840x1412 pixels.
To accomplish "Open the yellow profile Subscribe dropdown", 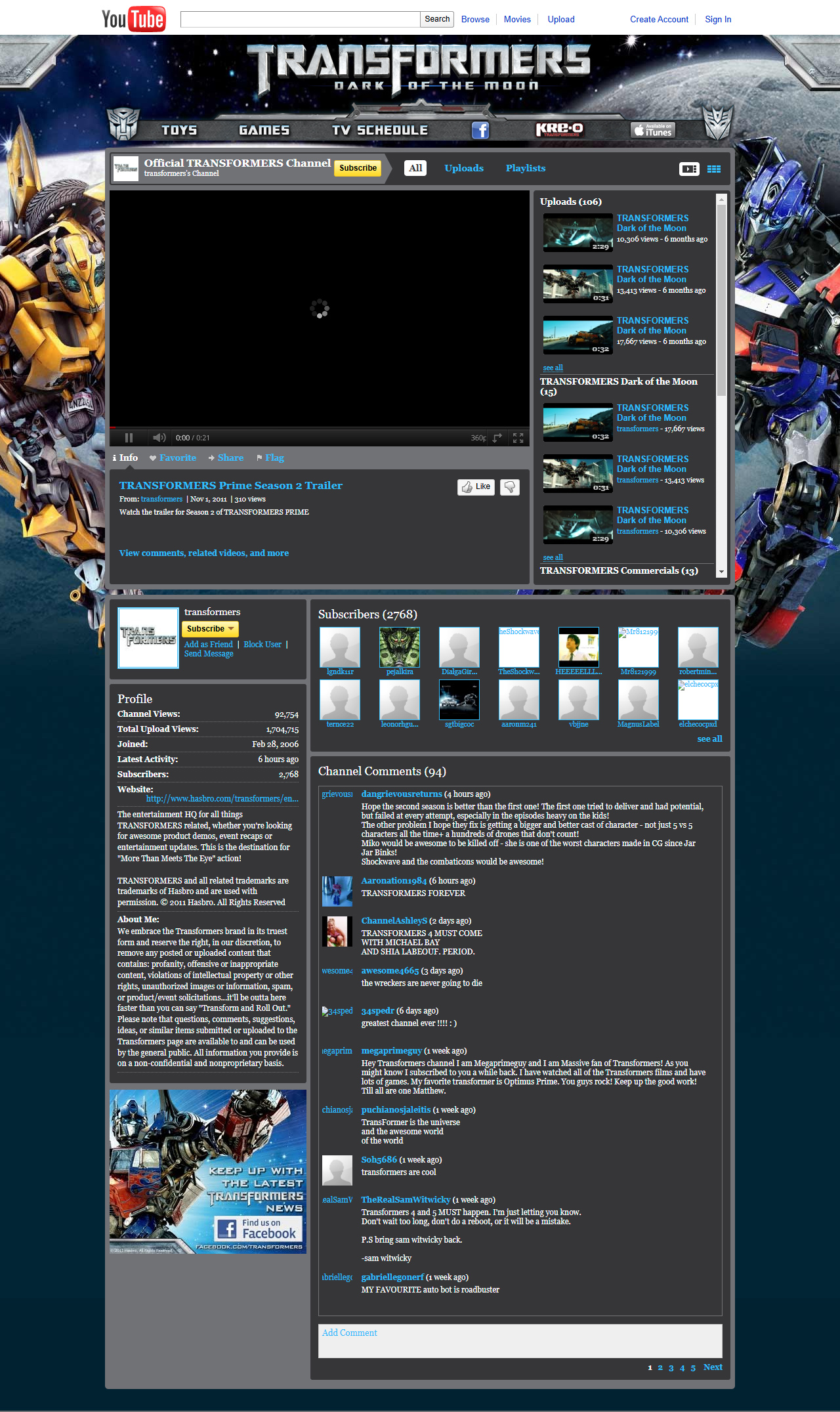I will point(210,629).
